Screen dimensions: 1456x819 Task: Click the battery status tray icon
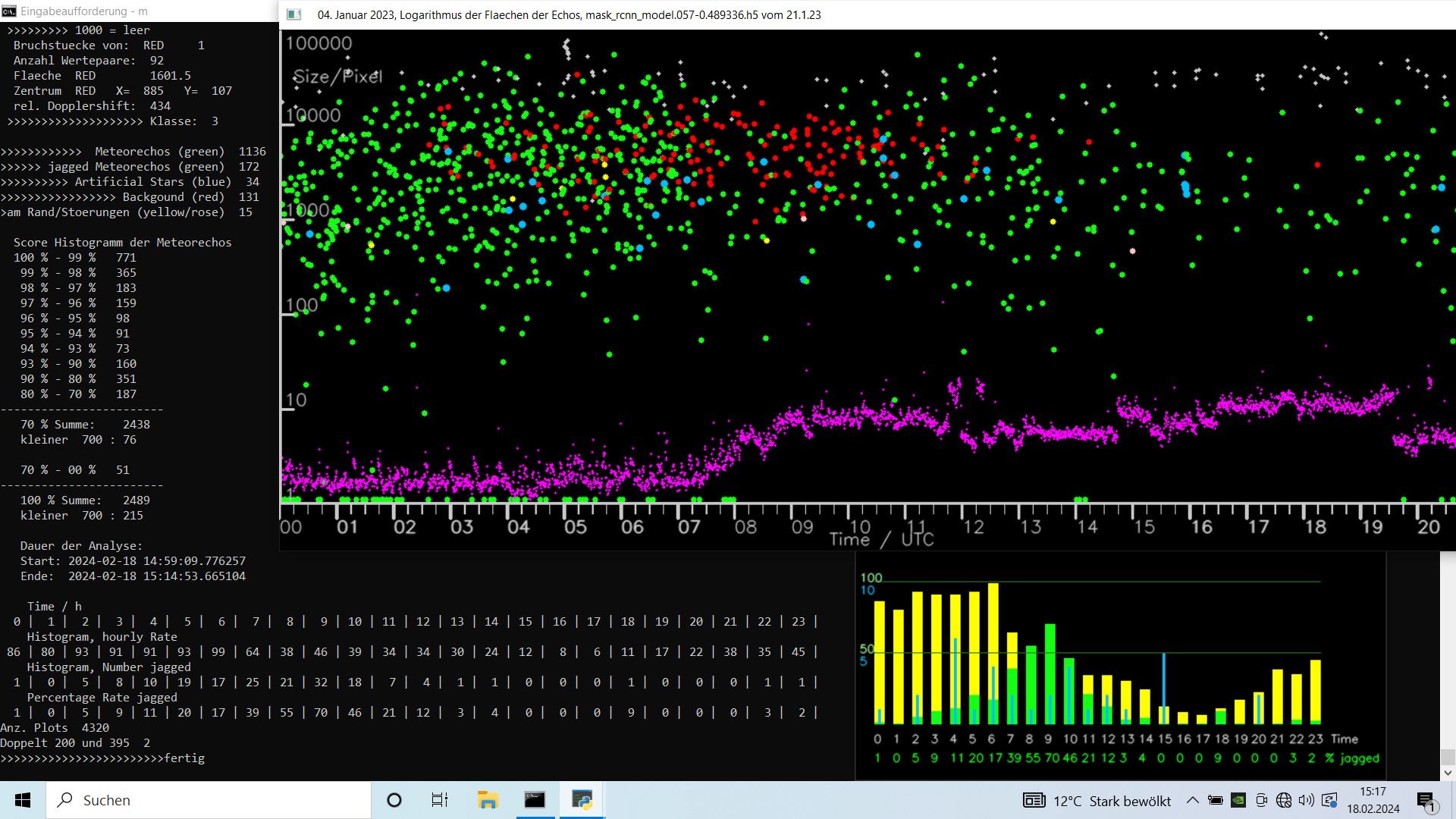[x=1215, y=800]
